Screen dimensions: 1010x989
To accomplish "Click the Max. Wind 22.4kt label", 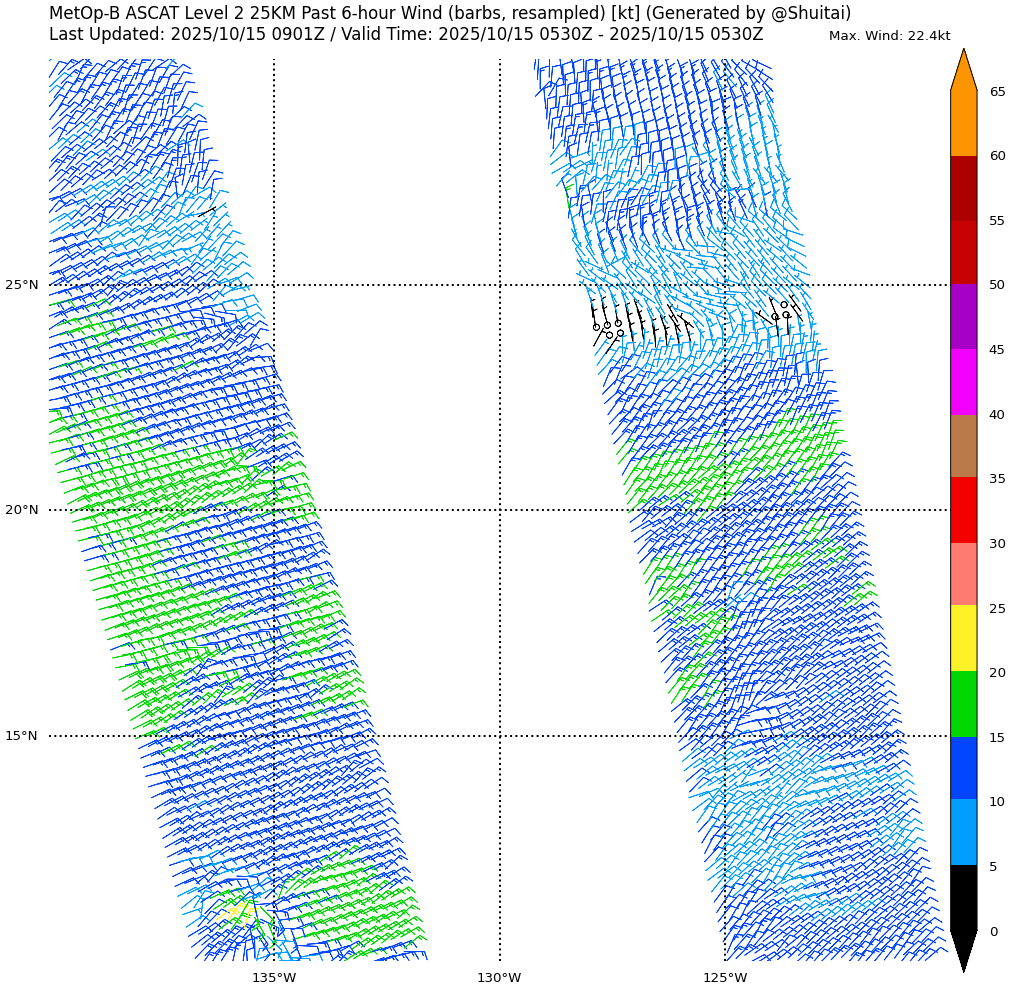I will pos(889,36).
